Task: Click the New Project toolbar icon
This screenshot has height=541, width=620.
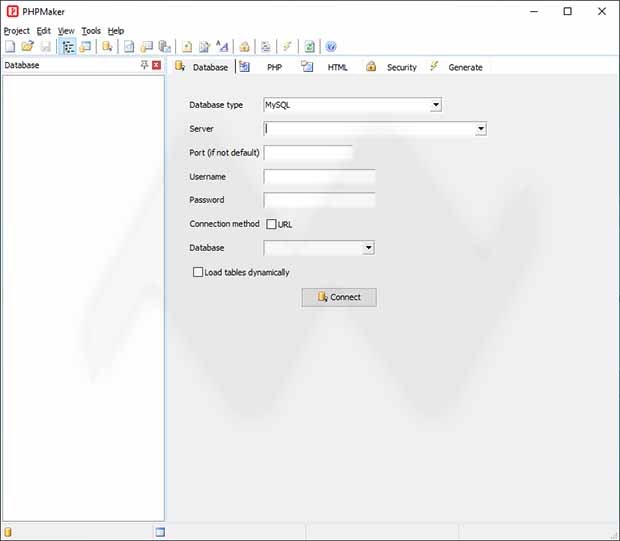Action: pos(10,47)
